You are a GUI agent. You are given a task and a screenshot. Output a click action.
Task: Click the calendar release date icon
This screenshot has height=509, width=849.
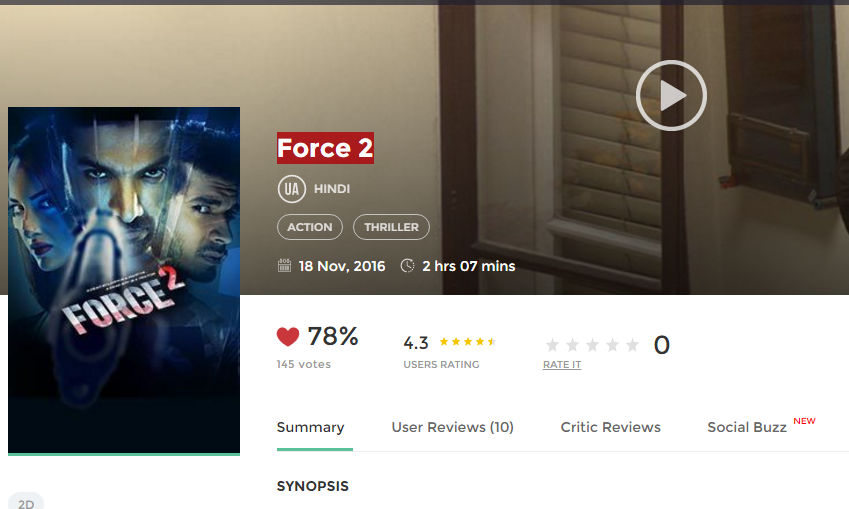pos(284,266)
